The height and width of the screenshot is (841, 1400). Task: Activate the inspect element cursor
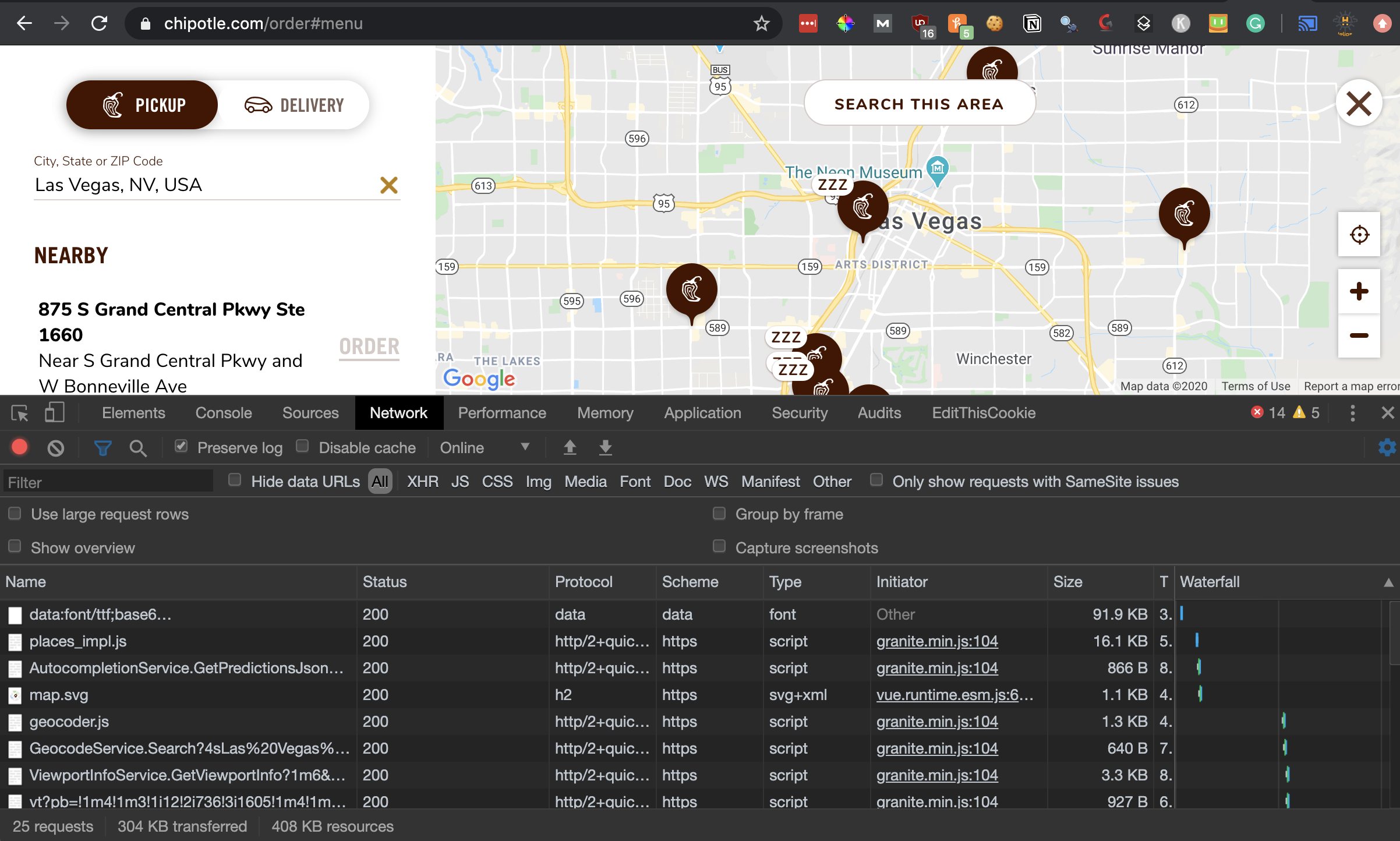(x=19, y=413)
